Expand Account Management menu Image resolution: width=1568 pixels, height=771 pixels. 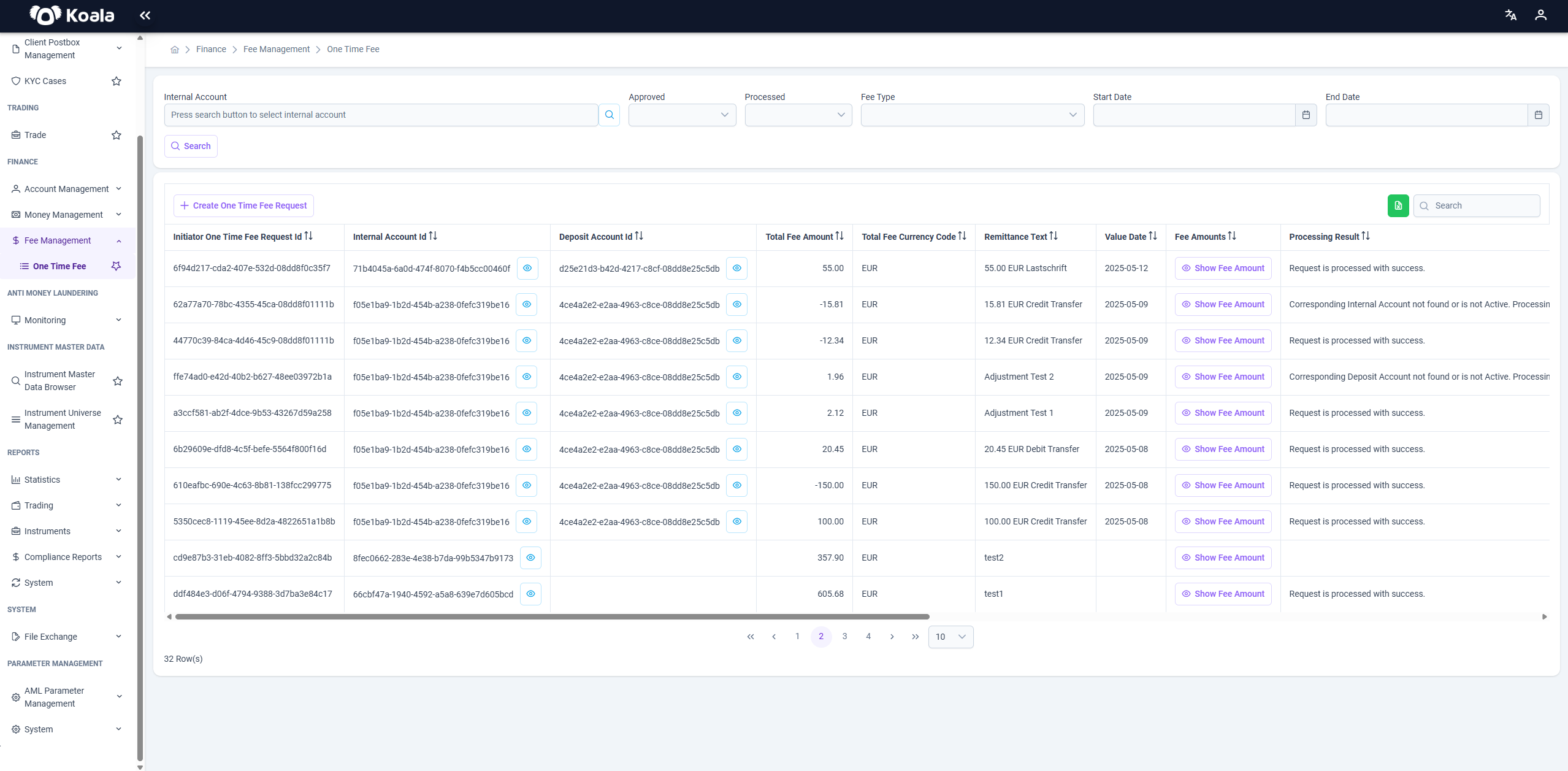[x=67, y=189]
